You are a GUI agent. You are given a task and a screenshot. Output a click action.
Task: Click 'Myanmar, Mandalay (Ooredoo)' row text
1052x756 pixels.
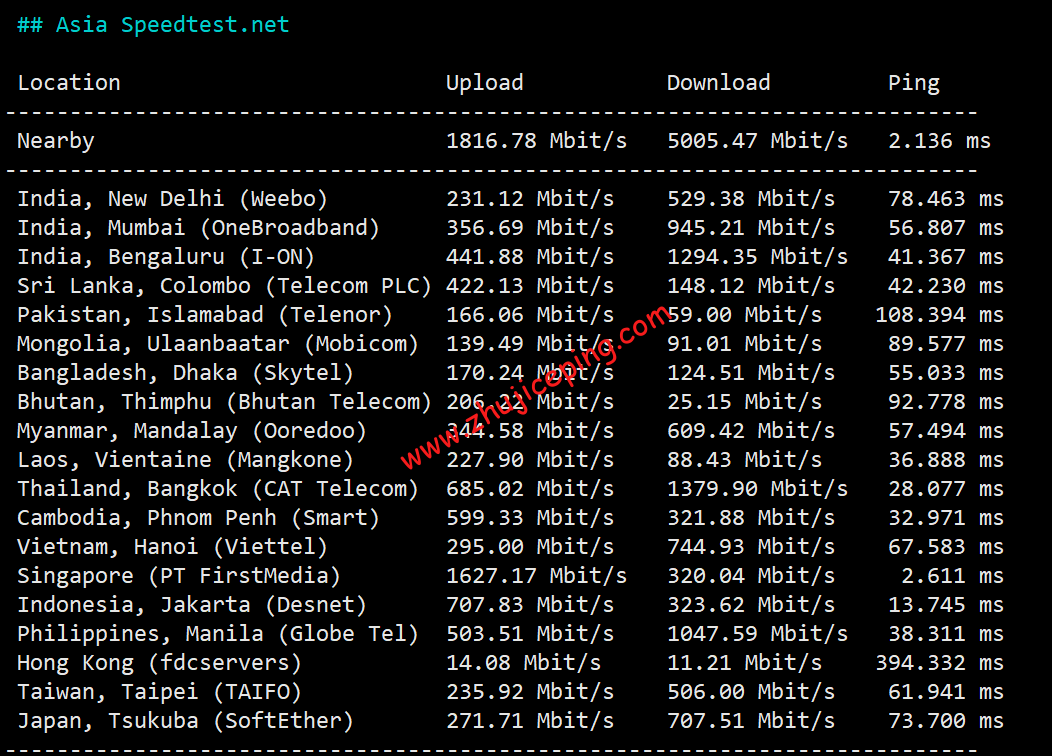[x=192, y=431]
